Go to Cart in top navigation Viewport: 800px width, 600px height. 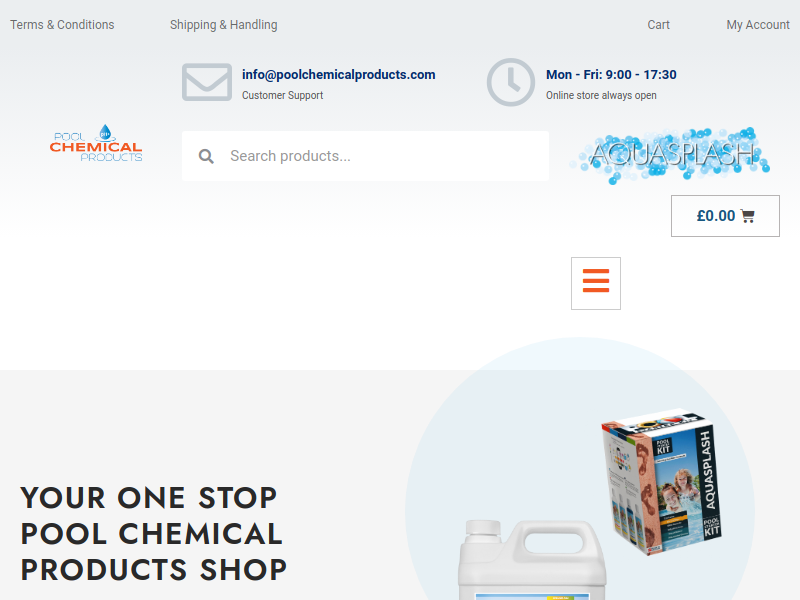coord(658,24)
